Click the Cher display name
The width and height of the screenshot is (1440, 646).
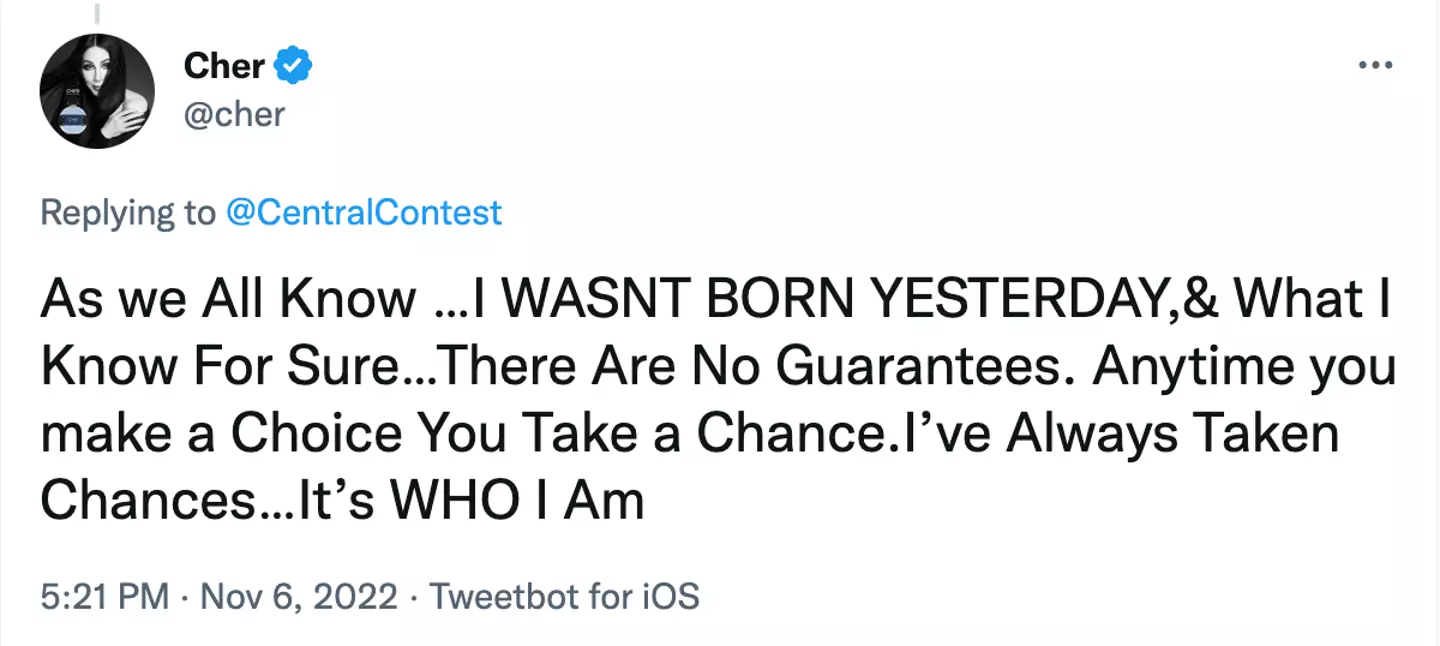224,66
